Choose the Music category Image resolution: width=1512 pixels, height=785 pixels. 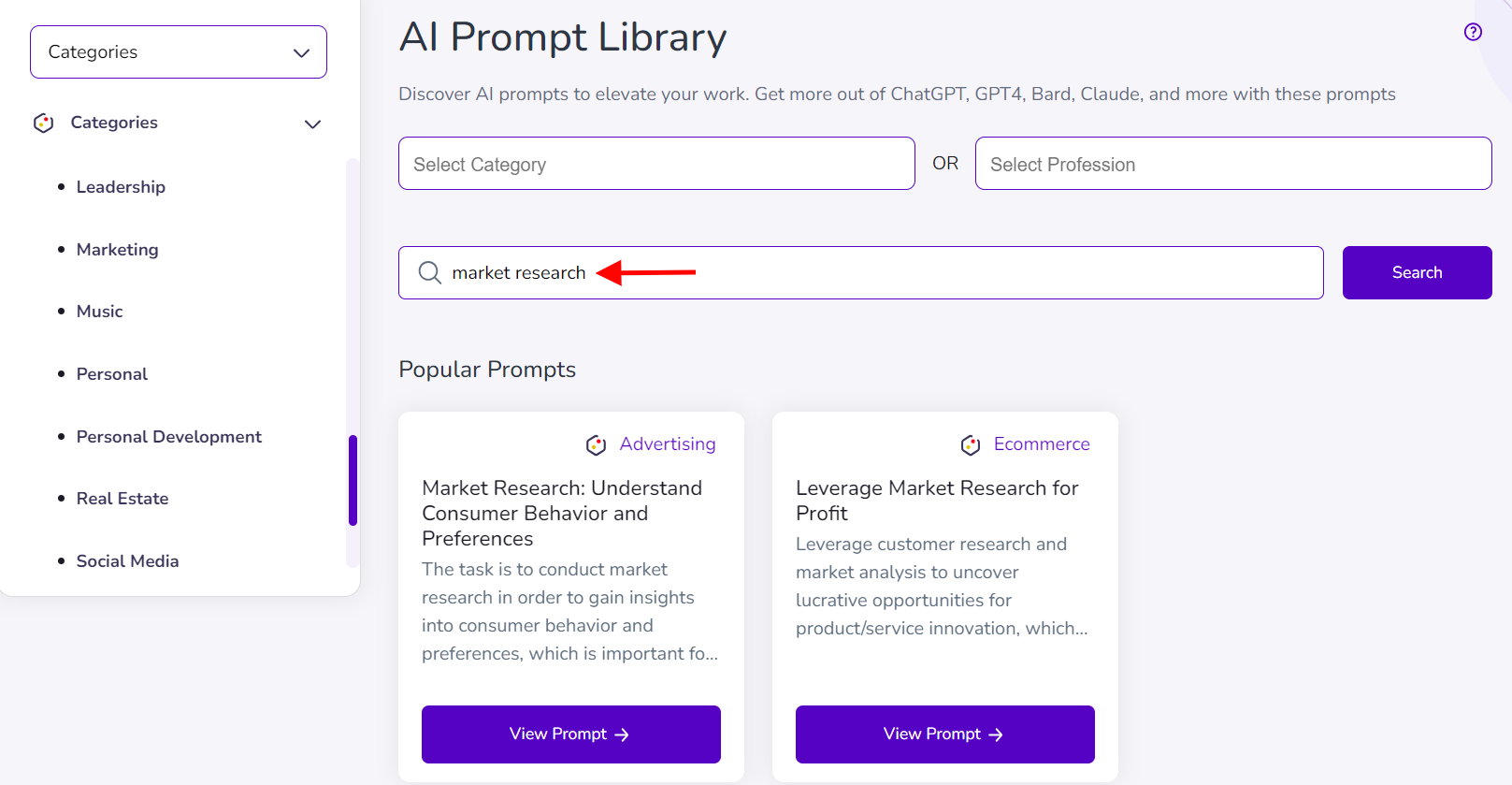pyautogui.click(x=100, y=312)
